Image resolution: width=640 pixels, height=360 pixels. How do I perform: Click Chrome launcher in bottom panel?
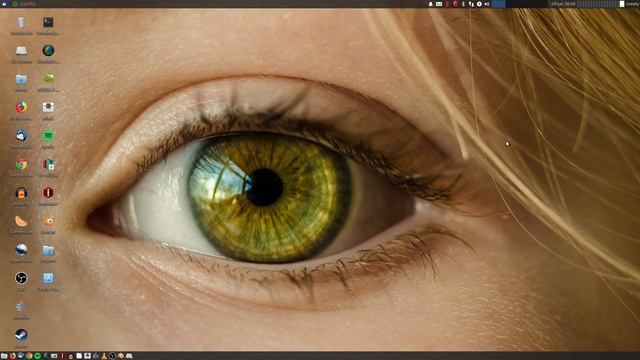(29, 356)
